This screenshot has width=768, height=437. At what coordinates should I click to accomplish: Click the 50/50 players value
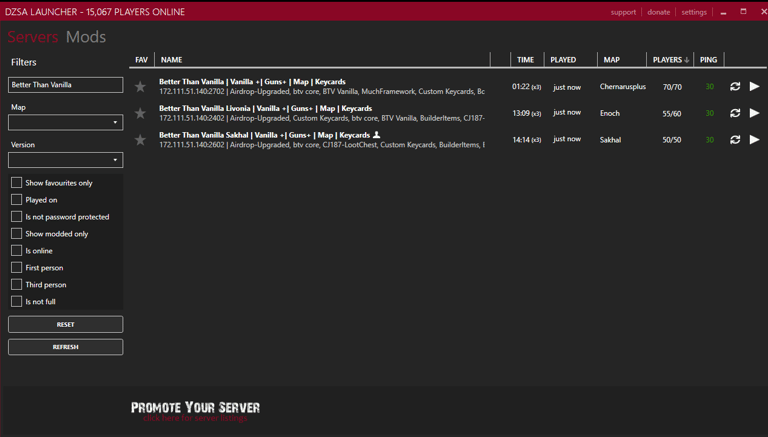click(x=672, y=140)
